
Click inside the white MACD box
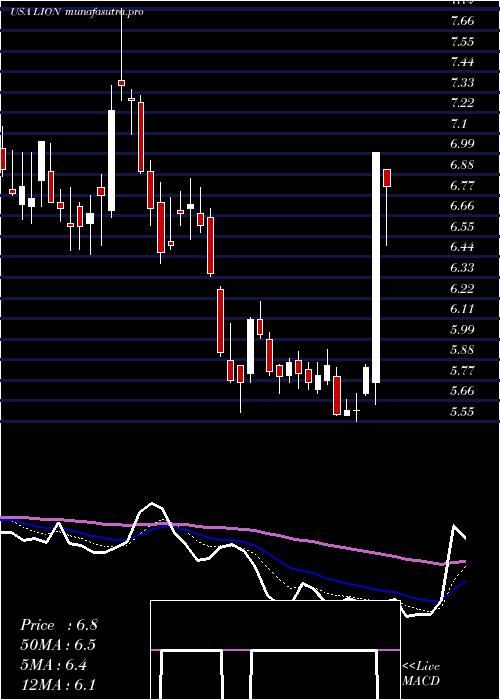[275, 650]
